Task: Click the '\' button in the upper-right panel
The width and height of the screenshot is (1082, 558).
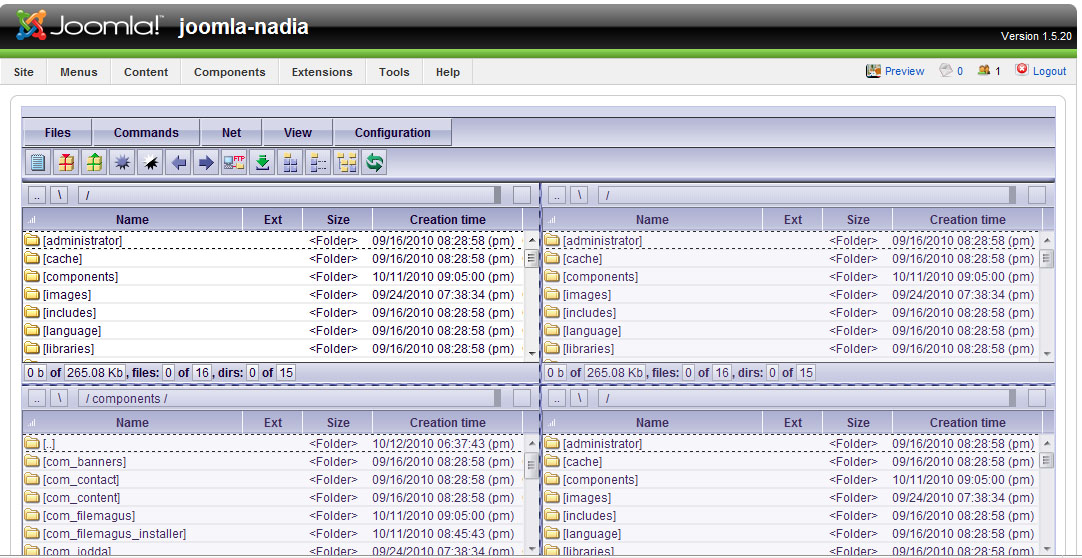Action: pos(579,195)
